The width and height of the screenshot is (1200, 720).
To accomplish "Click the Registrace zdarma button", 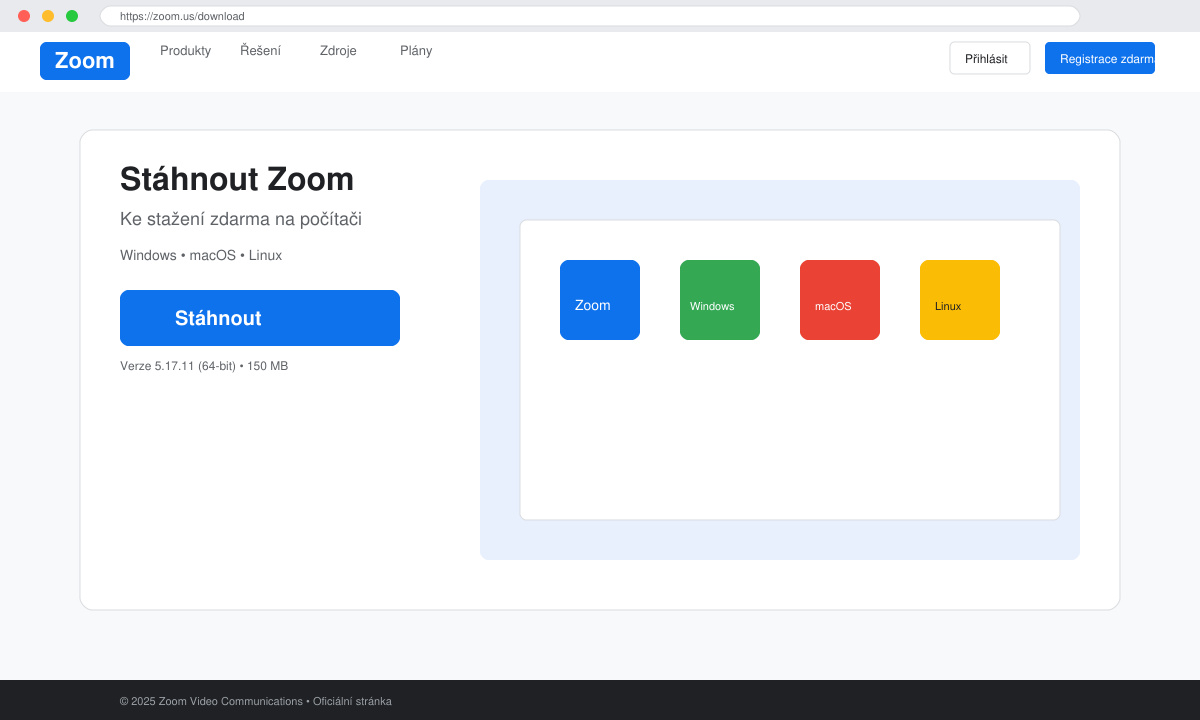I will point(1100,58).
